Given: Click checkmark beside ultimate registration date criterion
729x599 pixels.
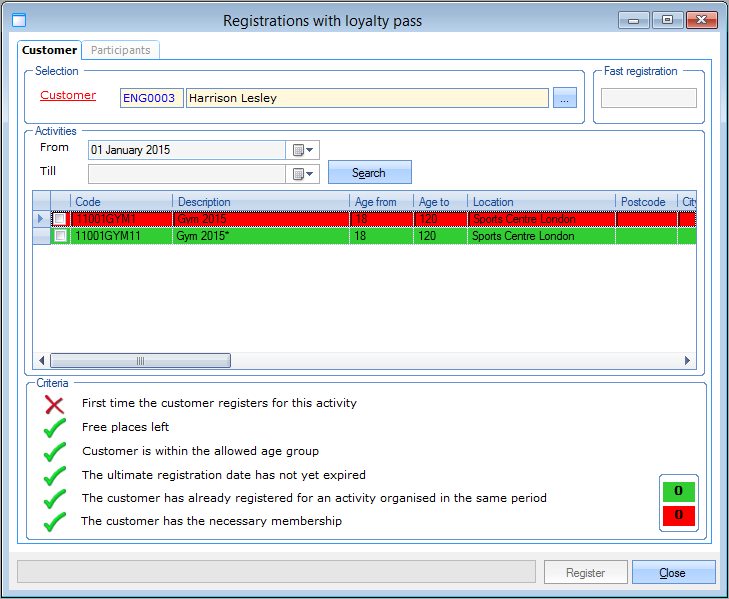Looking at the screenshot, I should coord(55,475).
